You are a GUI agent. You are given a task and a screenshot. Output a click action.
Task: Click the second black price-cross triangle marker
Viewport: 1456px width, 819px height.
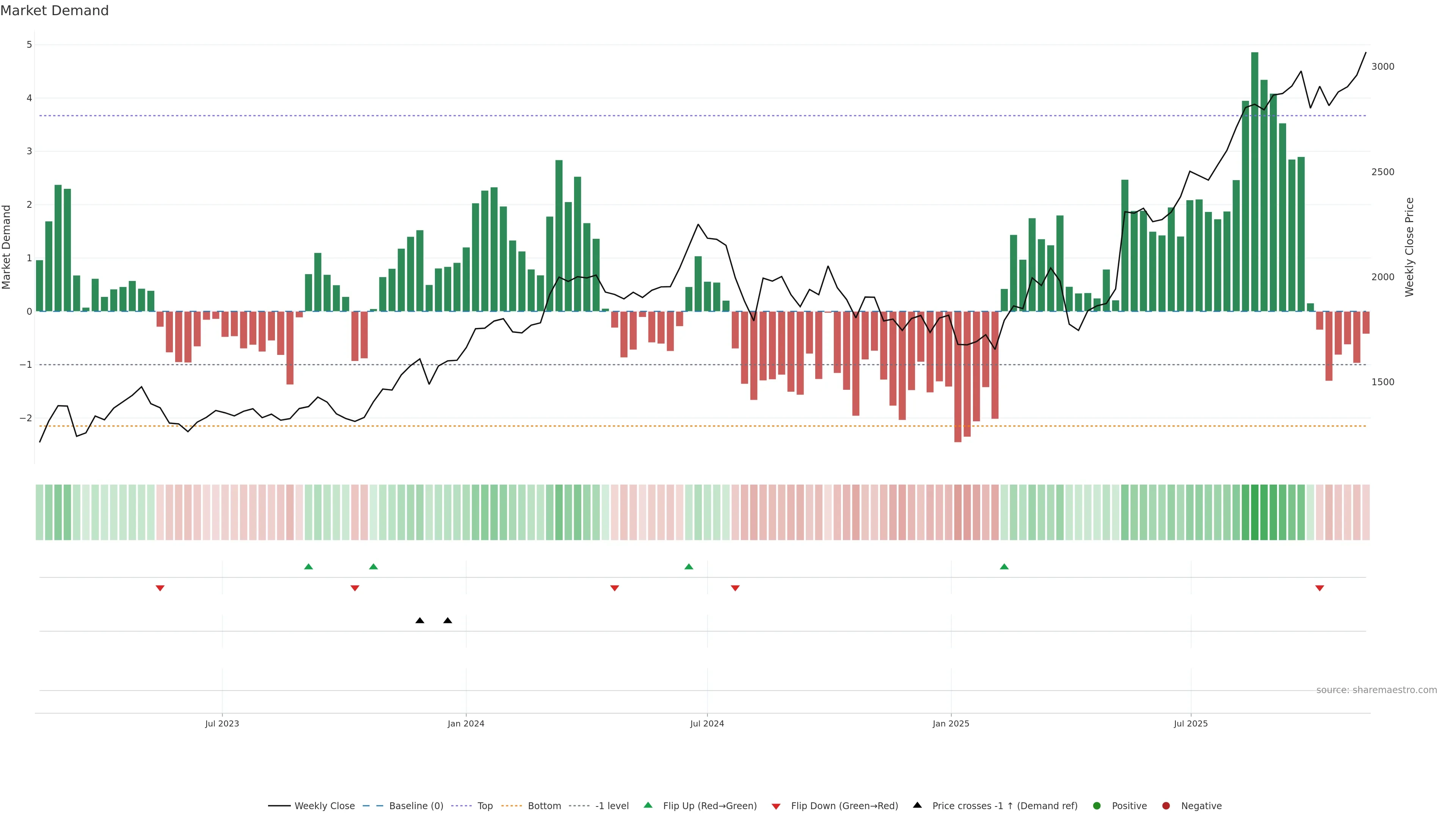point(448,621)
